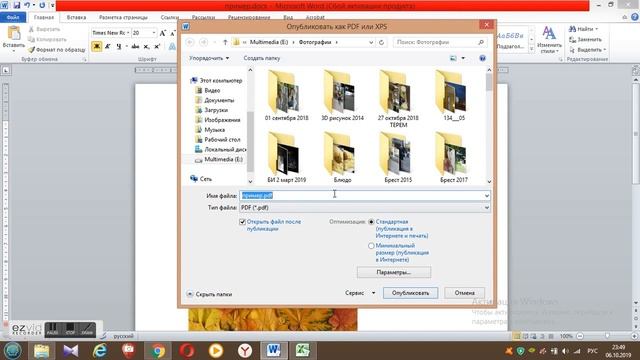Apply underline formatting in the Word ribbon
This screenshot has height=360, width=640.
pos(118,47)
